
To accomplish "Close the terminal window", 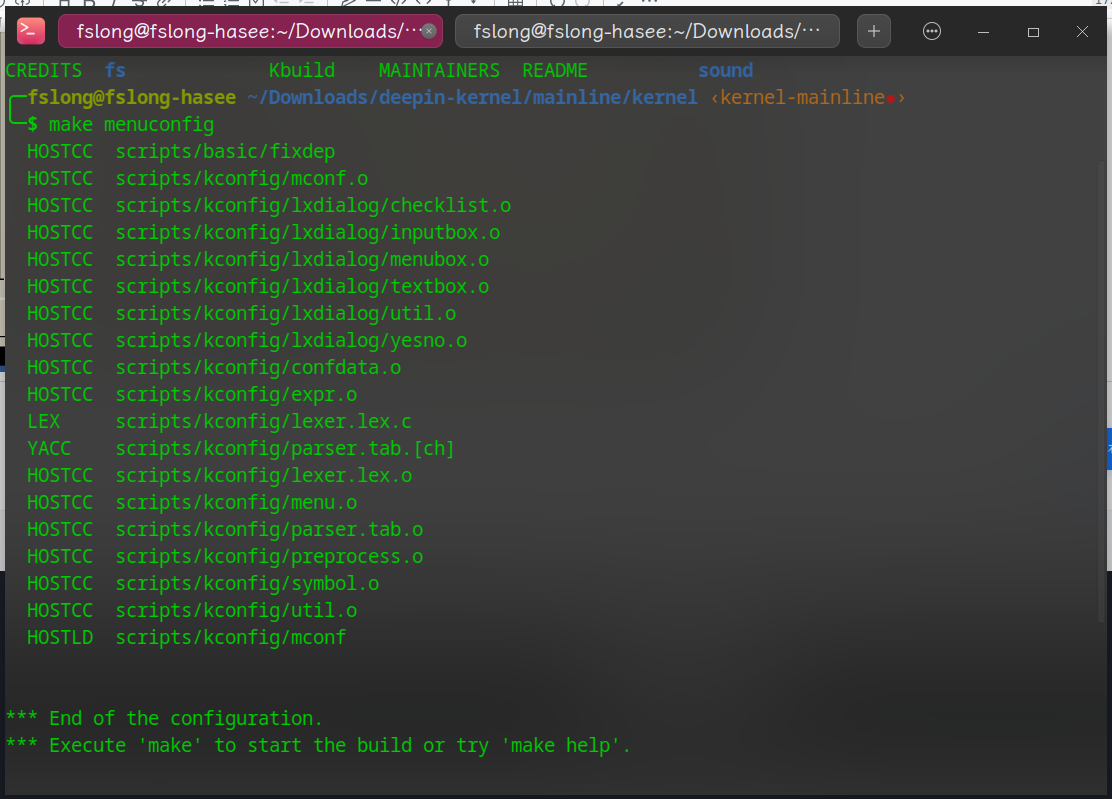I will coord(1082,32).
